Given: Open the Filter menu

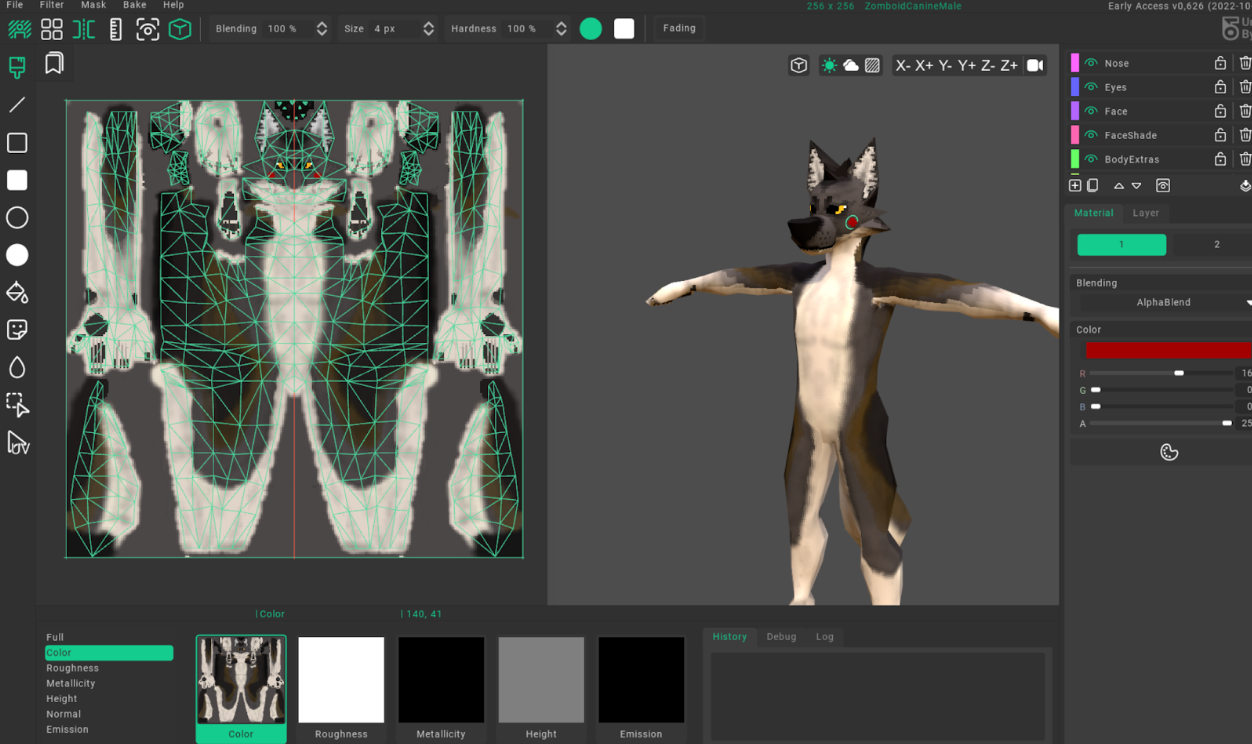Looking at the screenshot, I should (x=52, y=5).
